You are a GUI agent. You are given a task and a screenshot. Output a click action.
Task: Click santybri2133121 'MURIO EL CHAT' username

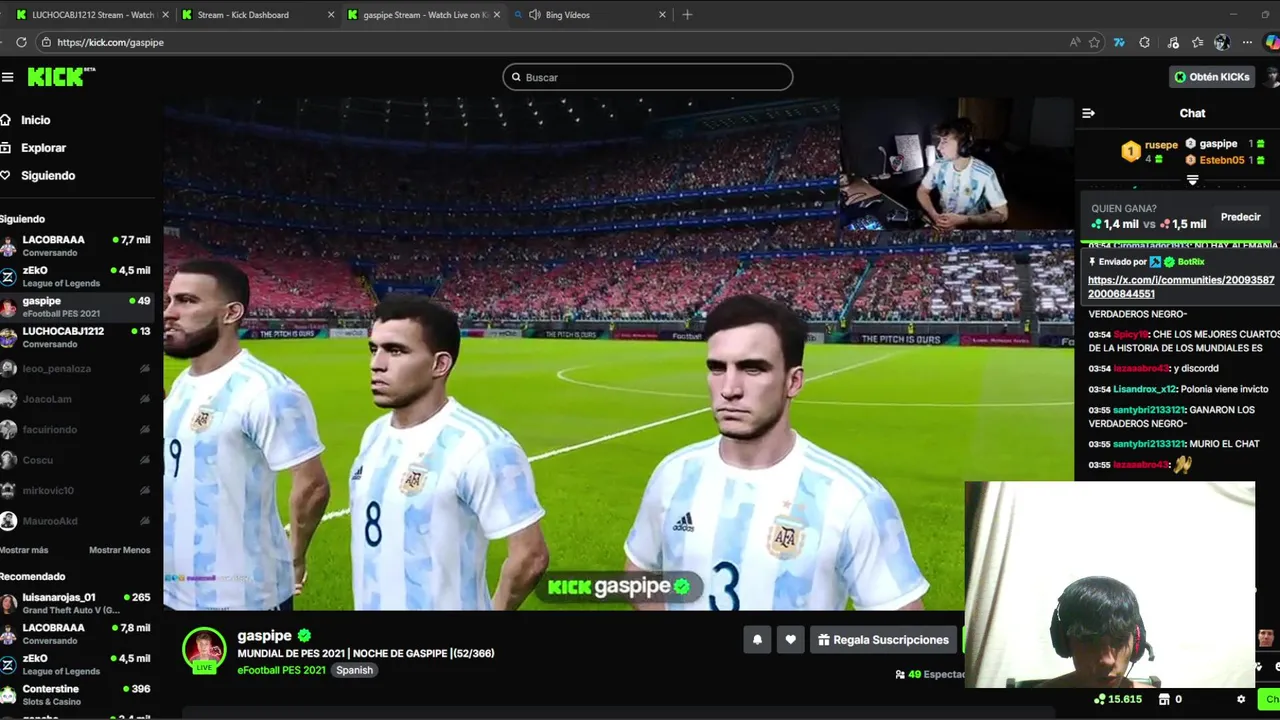click(x=1148, y=444)
